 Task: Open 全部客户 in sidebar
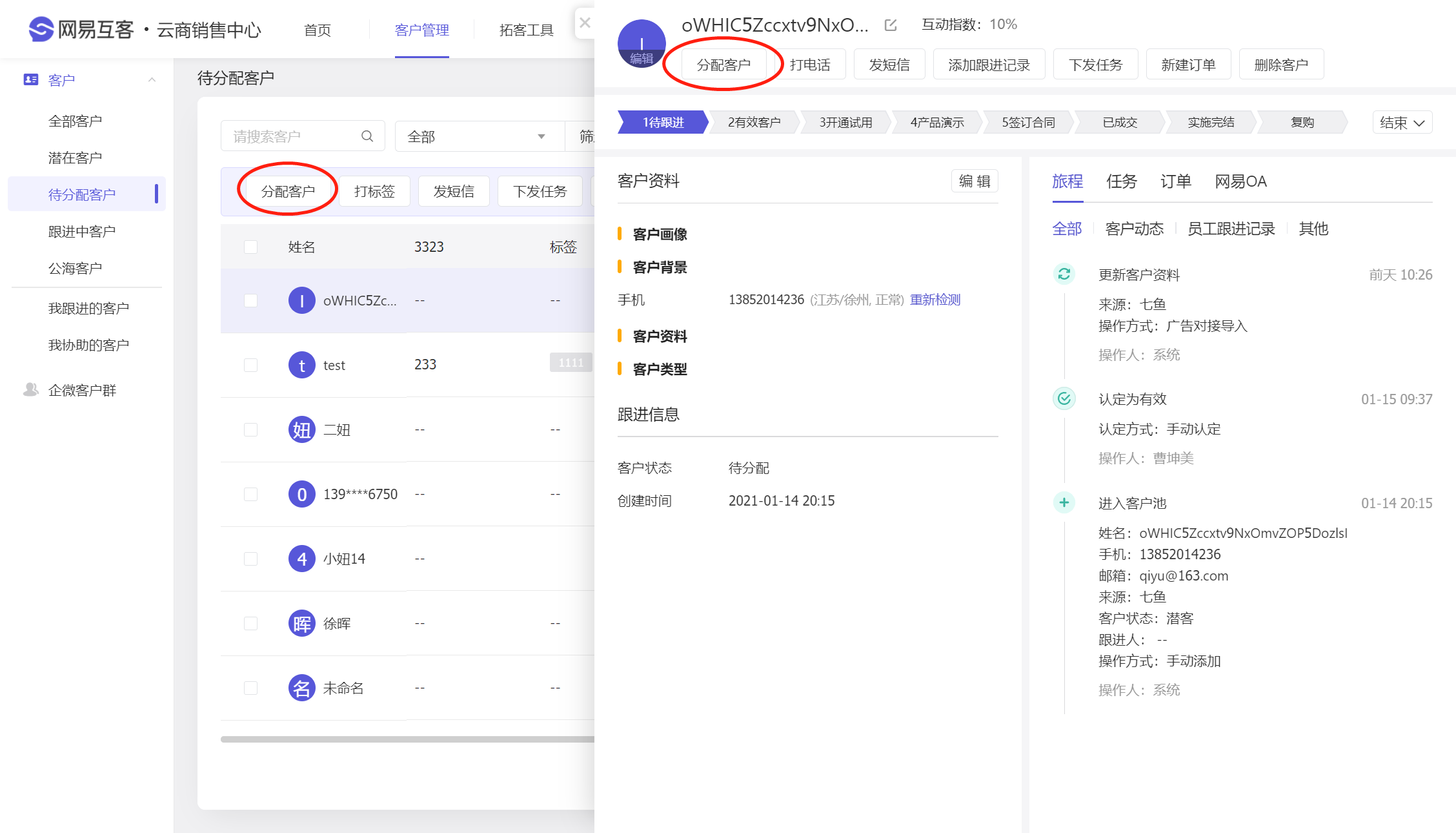pos(75,121)
